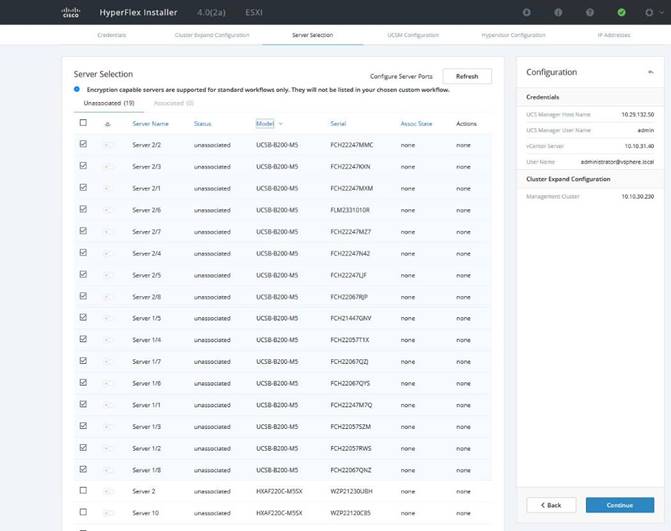Sort by the Server Name column header
The width and height of the screenshot is (671, 531).
[x=150, y=124]
